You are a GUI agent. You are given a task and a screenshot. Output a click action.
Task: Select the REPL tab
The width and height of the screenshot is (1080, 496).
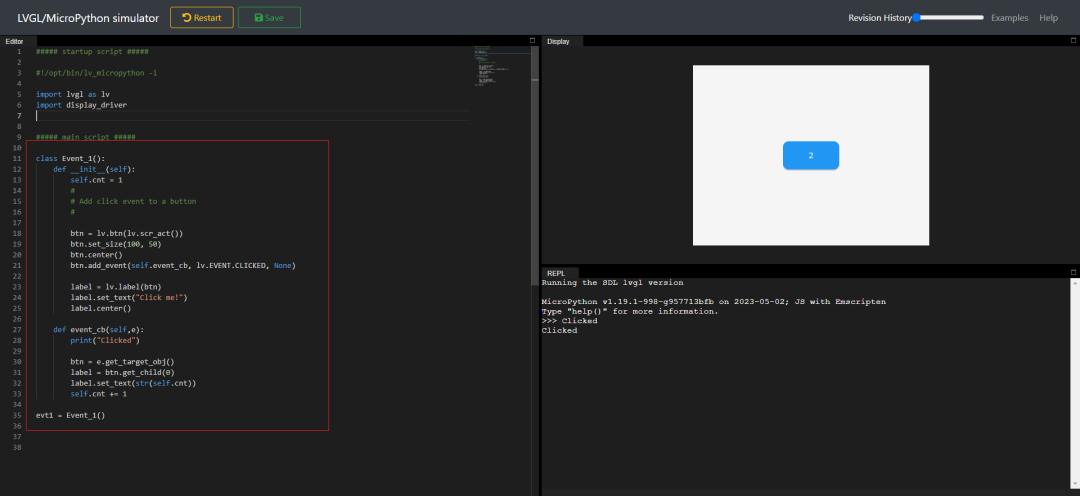pyautogui.click(x=555, y=272)
